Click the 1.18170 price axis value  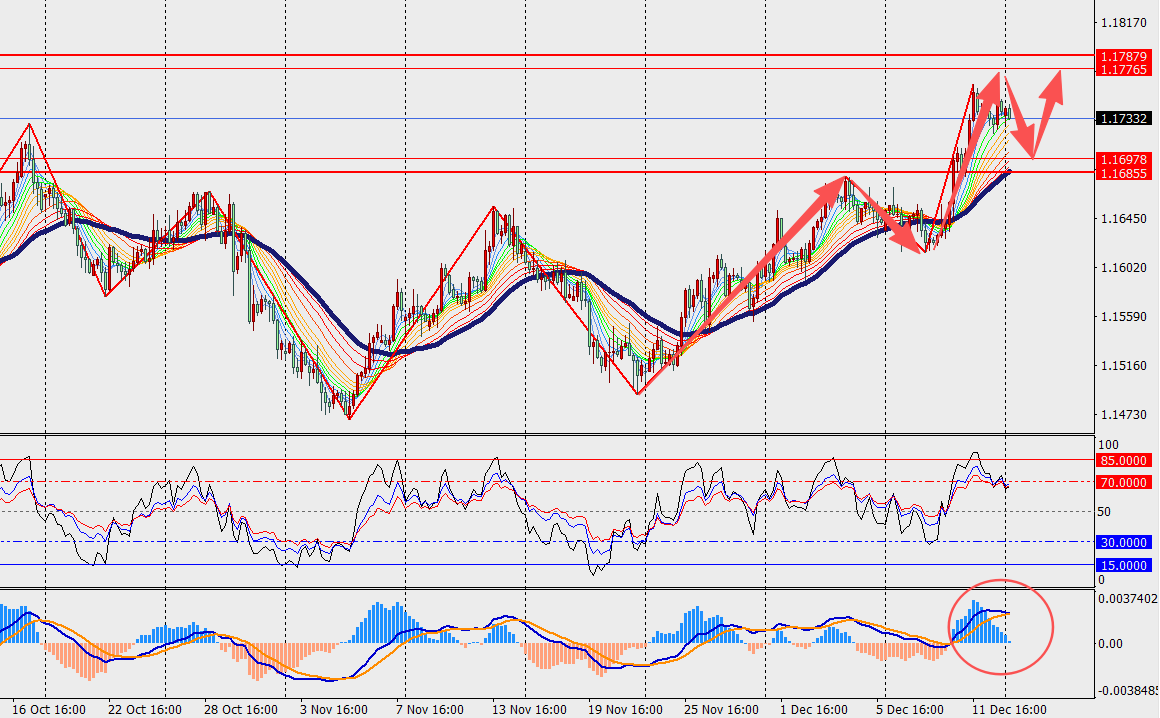coord(1121,22)
